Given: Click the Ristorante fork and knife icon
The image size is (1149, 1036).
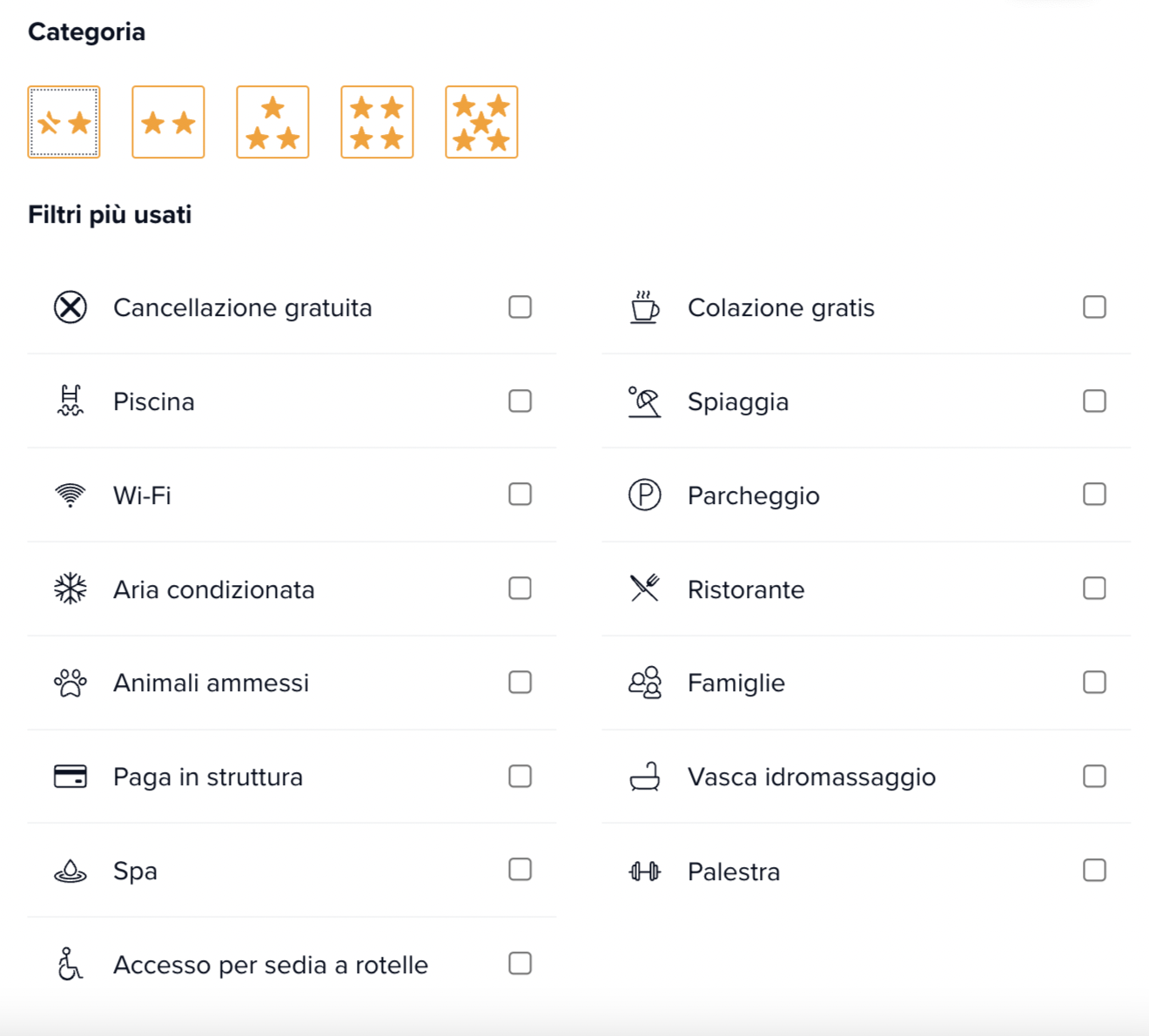Looking at the screenshot, I should [x=644, y=589].
